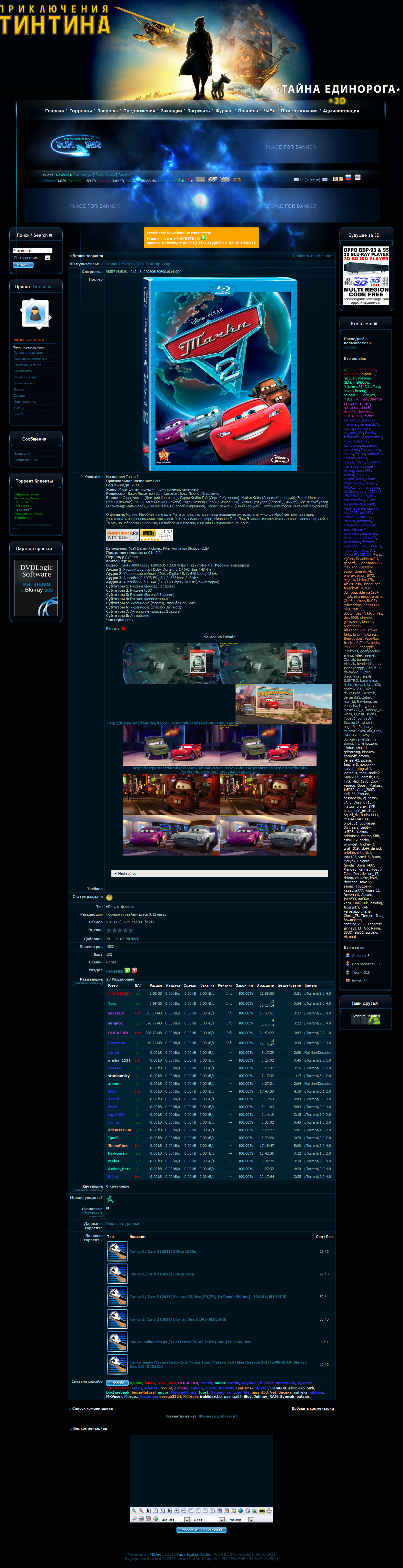403x1568 pixels.
Task: Click the thumbs-up icon in the orange Freeleech notice
Action: tap(204, 238)
